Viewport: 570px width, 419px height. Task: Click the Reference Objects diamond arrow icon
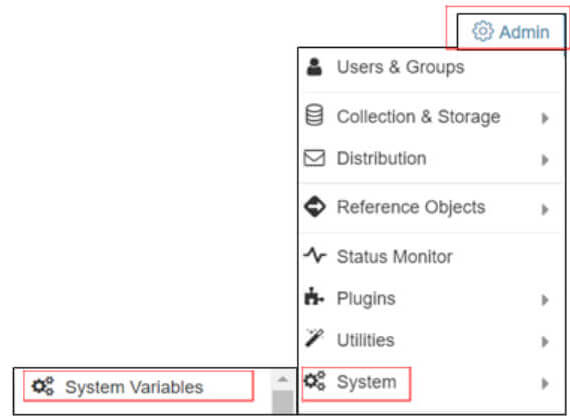314,206
